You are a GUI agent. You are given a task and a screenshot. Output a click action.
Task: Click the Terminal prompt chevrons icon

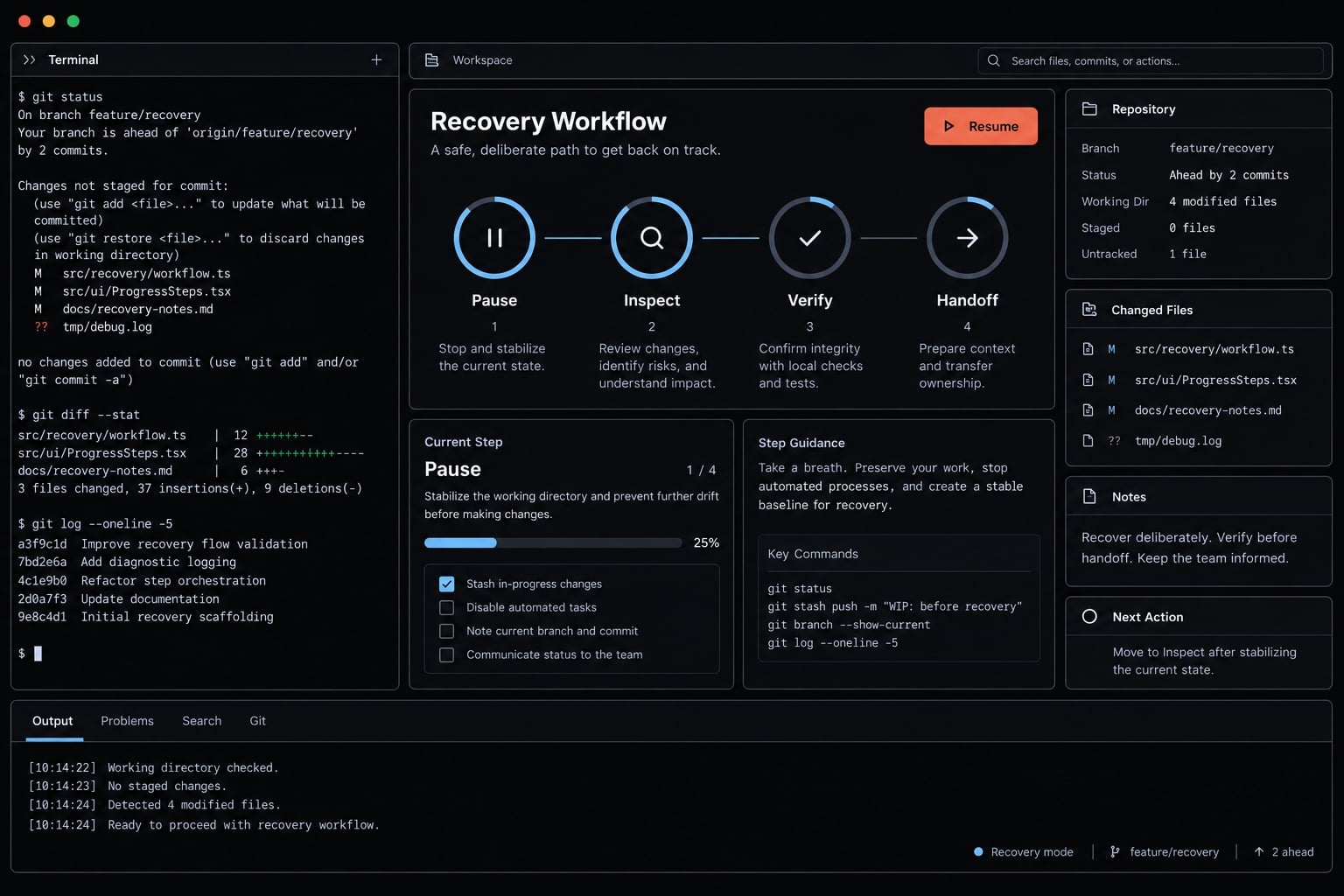(x=29, y=59)
